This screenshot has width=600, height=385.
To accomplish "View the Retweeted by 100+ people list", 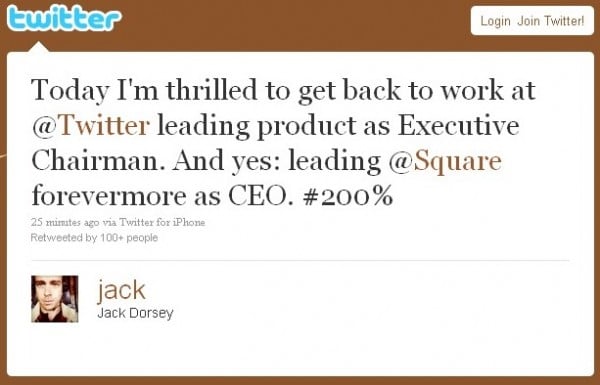I will (x=94, y=238).
